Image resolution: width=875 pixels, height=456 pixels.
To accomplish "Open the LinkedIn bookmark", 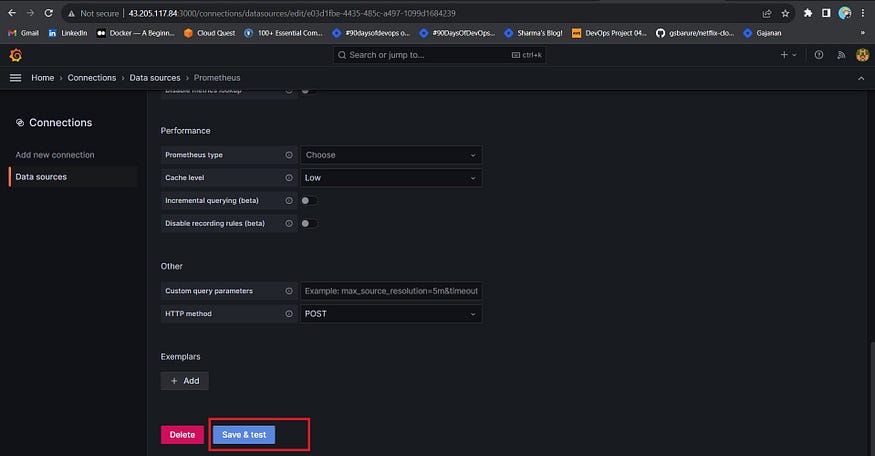I will pyautogui.click(x=68, y=33).
